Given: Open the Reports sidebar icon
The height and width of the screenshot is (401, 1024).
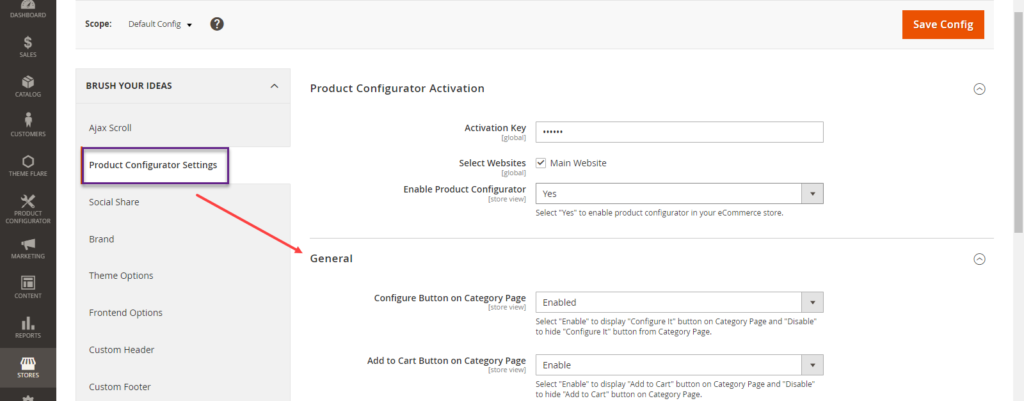Looking at the screenshot, I should (28, 327).
